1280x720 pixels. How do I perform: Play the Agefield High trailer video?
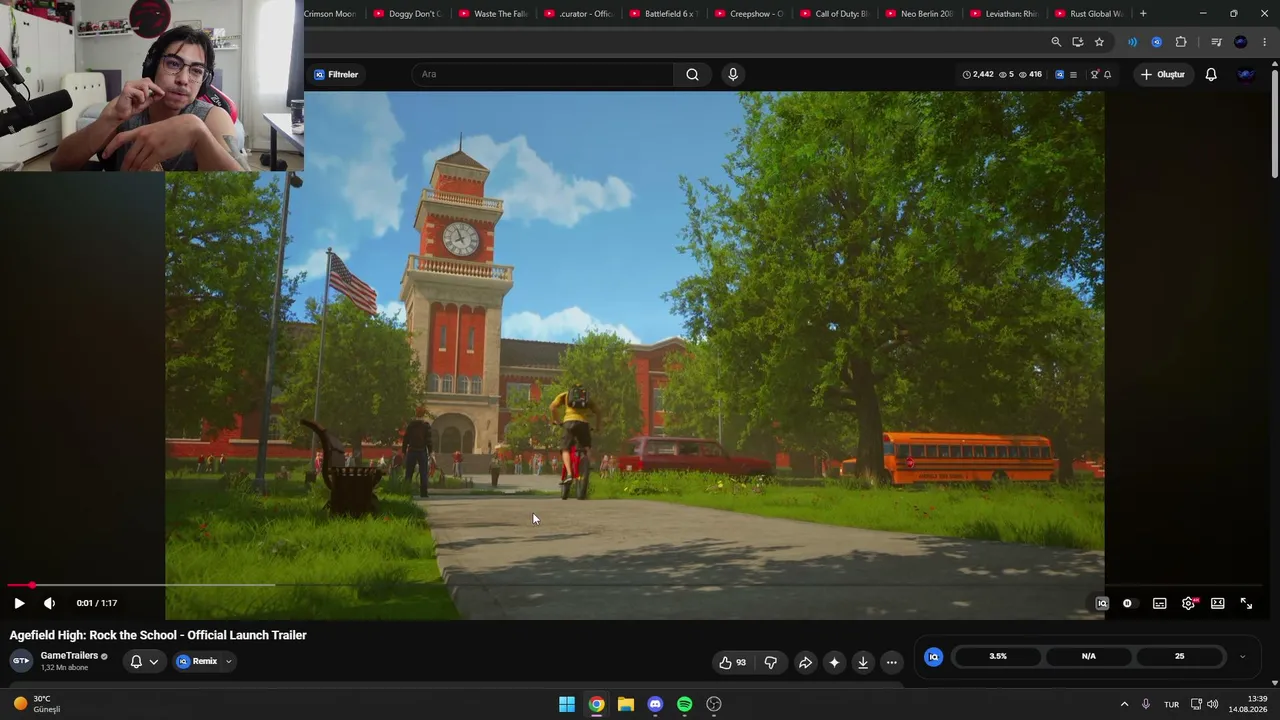[19, 603]
